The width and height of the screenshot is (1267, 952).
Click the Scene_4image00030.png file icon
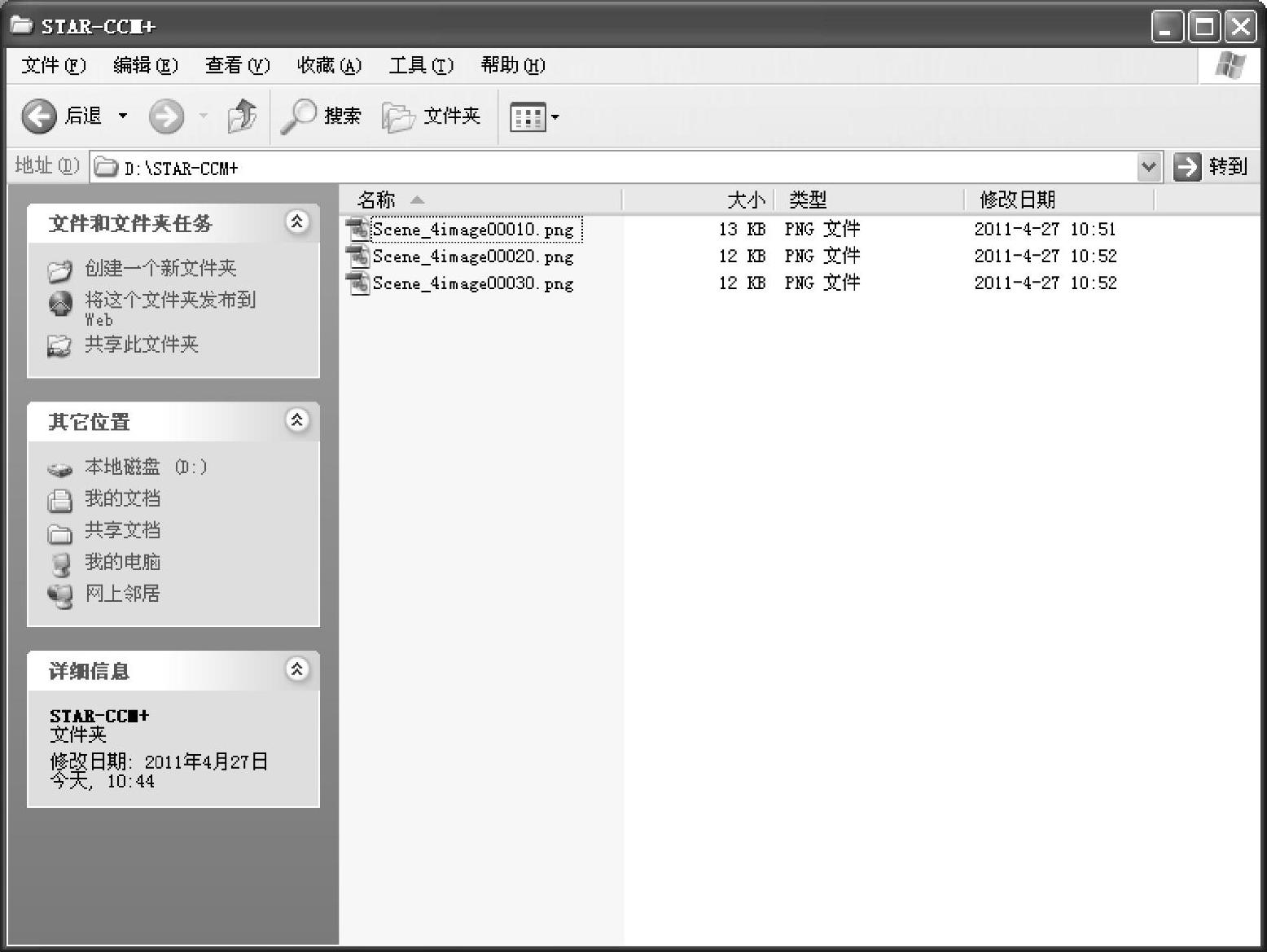click(x=357, y=283)
